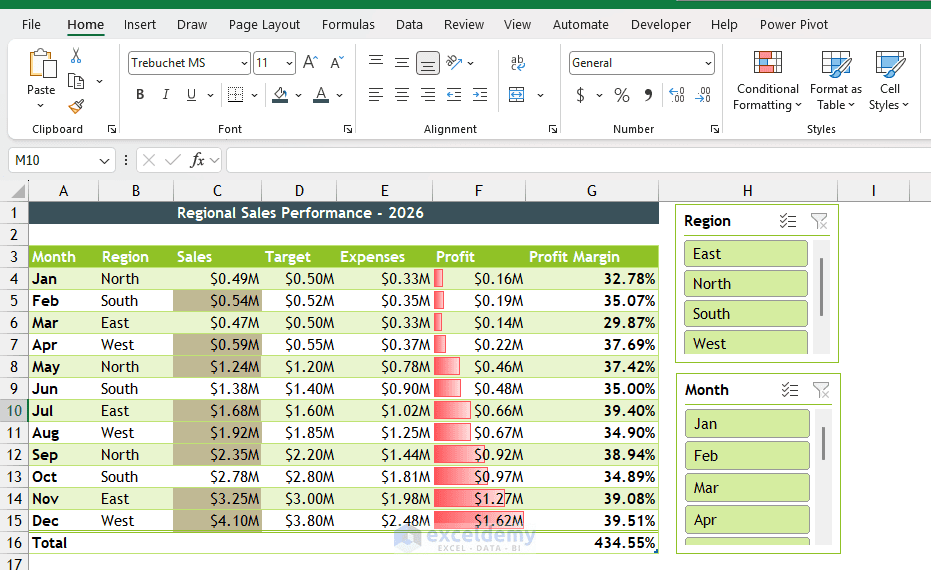931x570 pixels.
Task: Increase font size with A-up icon
Action: tap(311, 62)
